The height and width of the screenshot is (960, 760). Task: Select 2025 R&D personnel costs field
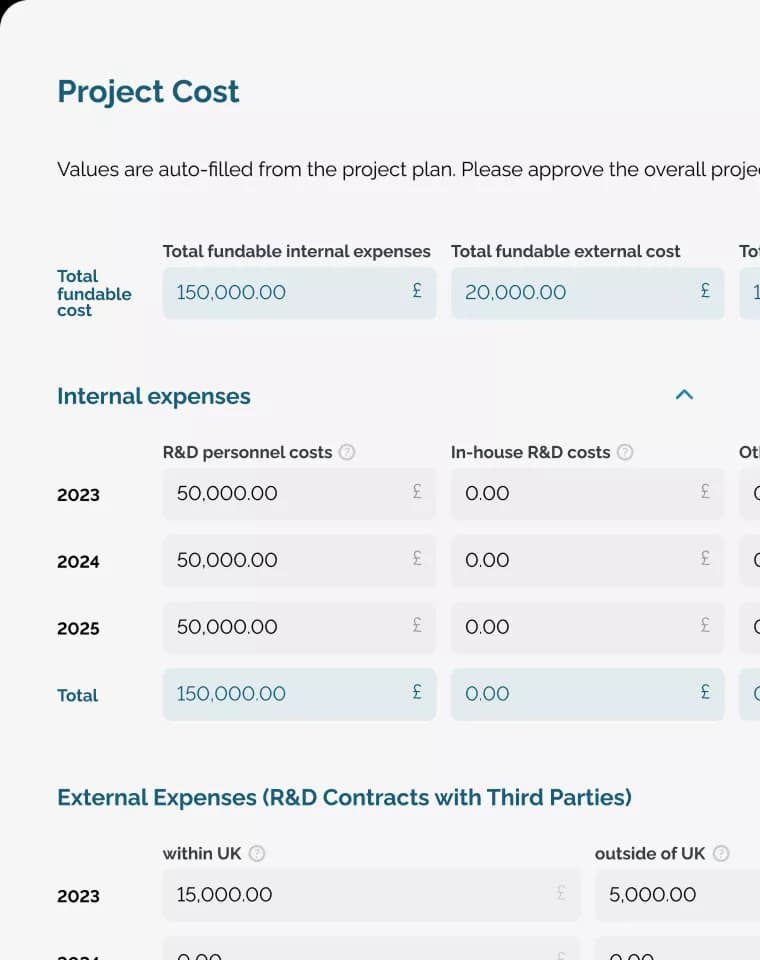pos(299,627)
